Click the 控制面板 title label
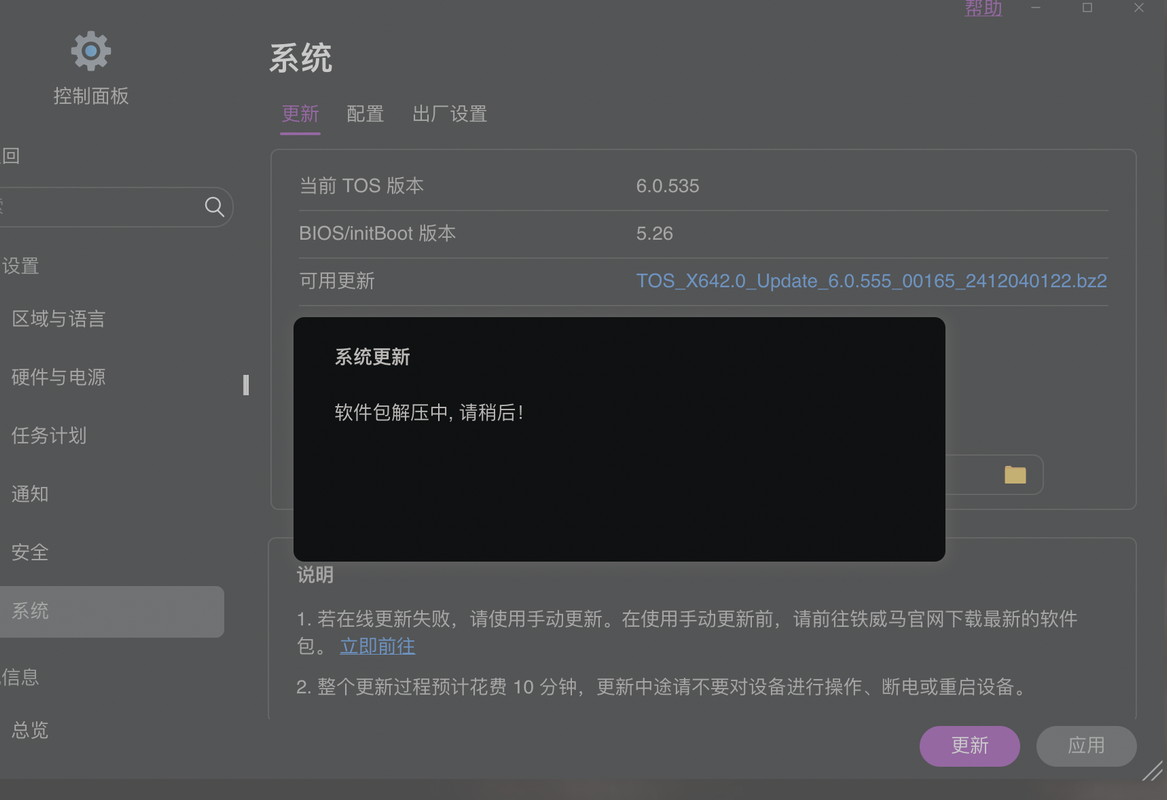This screenshot has width=1167, height=800. pyautogui.click(x=91, y=96)
